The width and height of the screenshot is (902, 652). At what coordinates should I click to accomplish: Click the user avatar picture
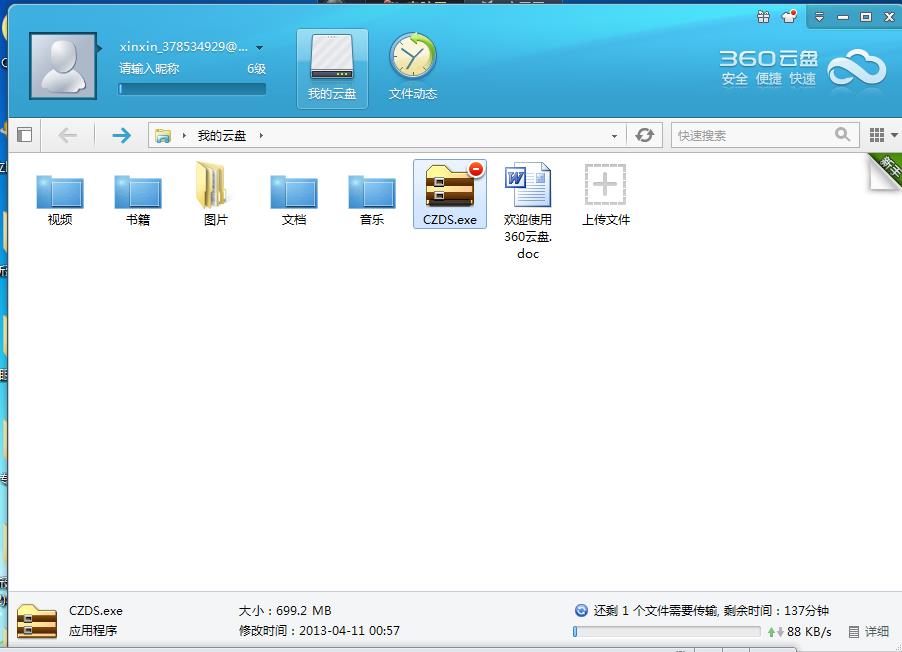point(63,66)
